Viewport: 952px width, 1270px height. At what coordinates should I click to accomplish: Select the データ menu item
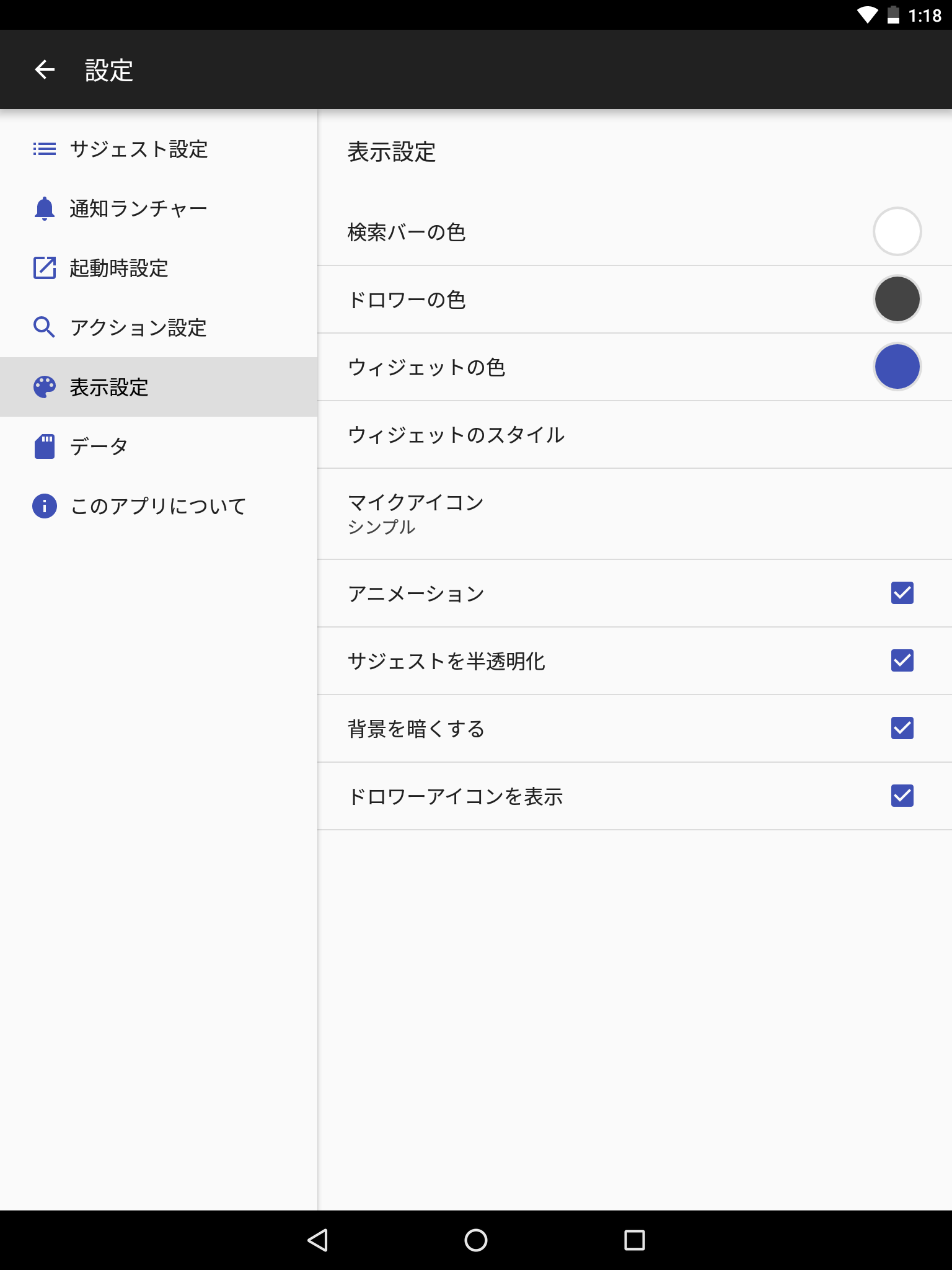(159, 446)
